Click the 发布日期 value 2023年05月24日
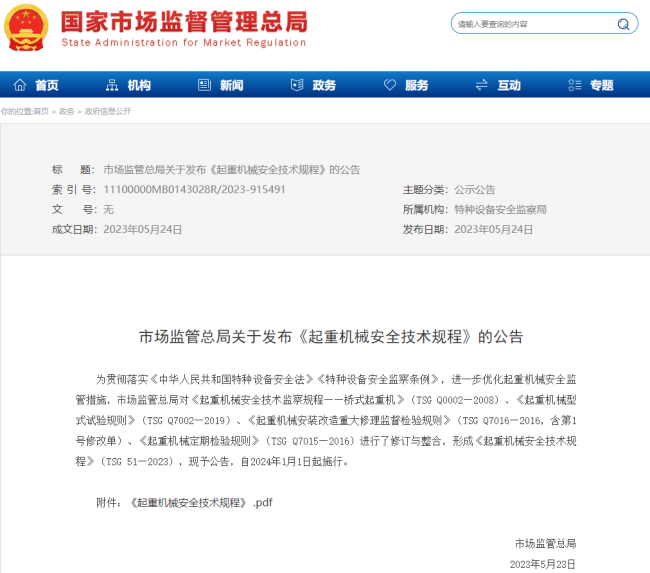 click(493, 230)
